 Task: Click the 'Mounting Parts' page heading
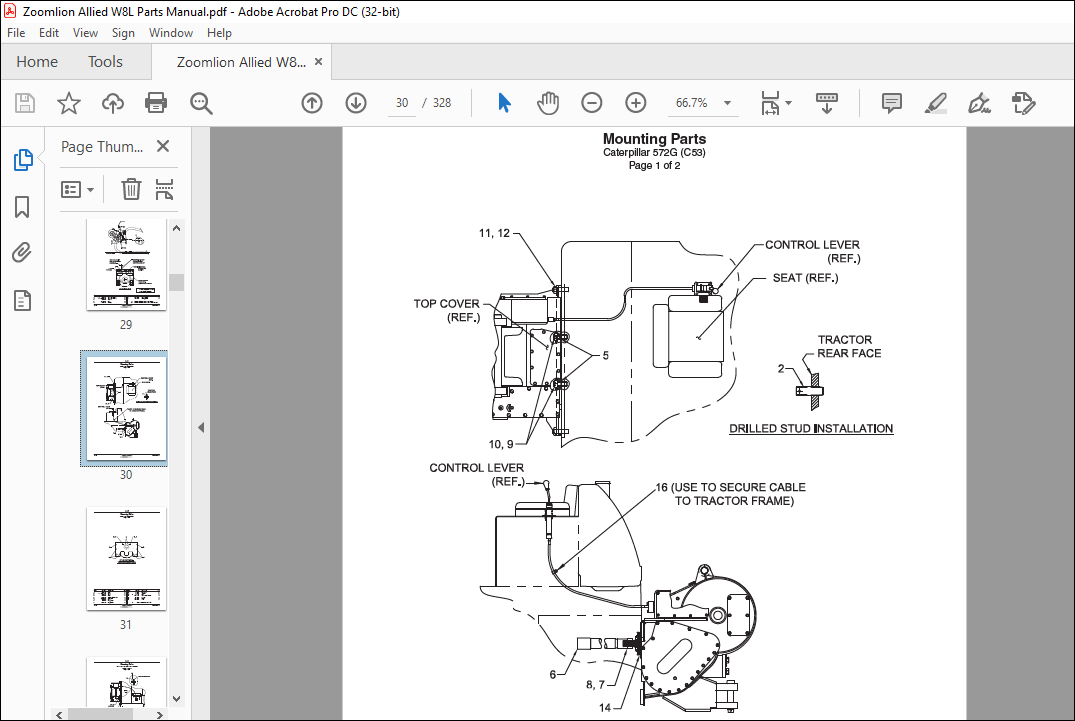(x=654, y=138)
